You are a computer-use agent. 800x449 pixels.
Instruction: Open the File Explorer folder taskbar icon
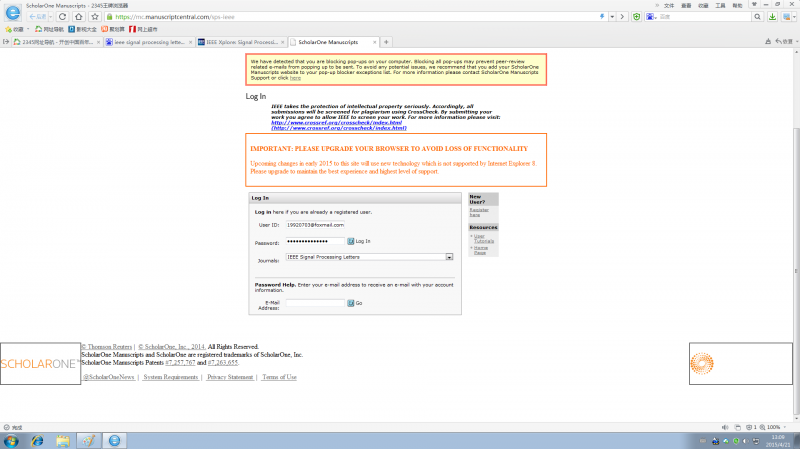tap(63, 441)
